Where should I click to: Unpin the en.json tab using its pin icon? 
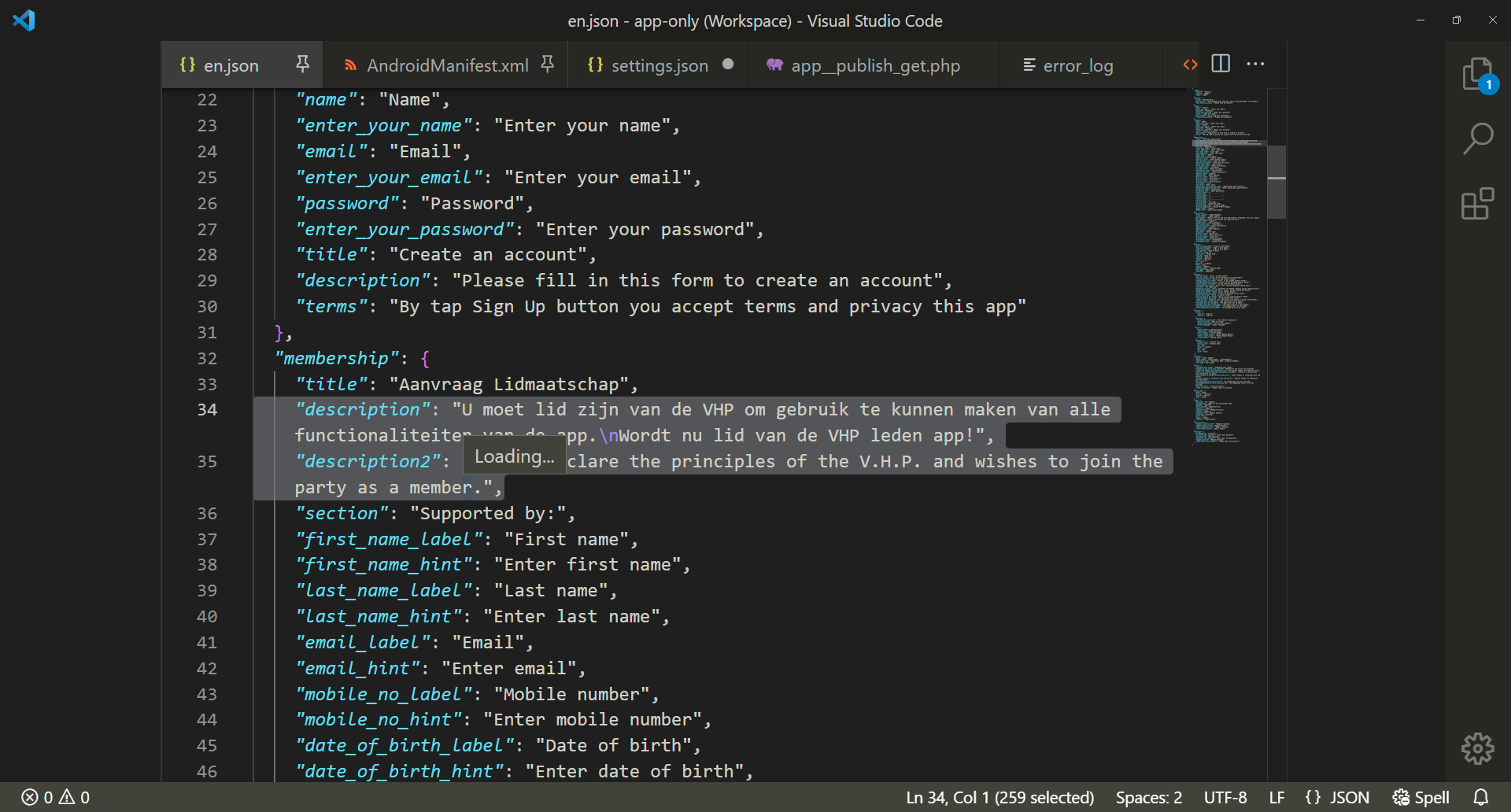click(x=302, y=65)
